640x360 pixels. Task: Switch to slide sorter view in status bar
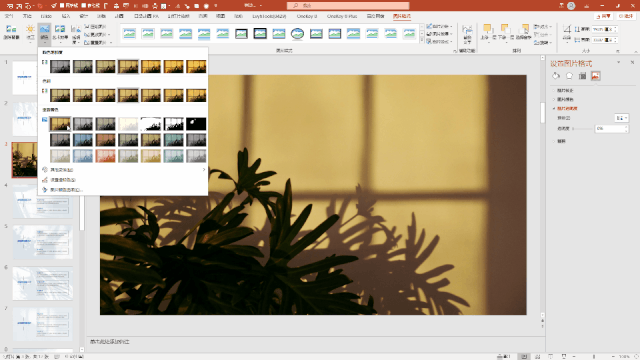point(537,357)
